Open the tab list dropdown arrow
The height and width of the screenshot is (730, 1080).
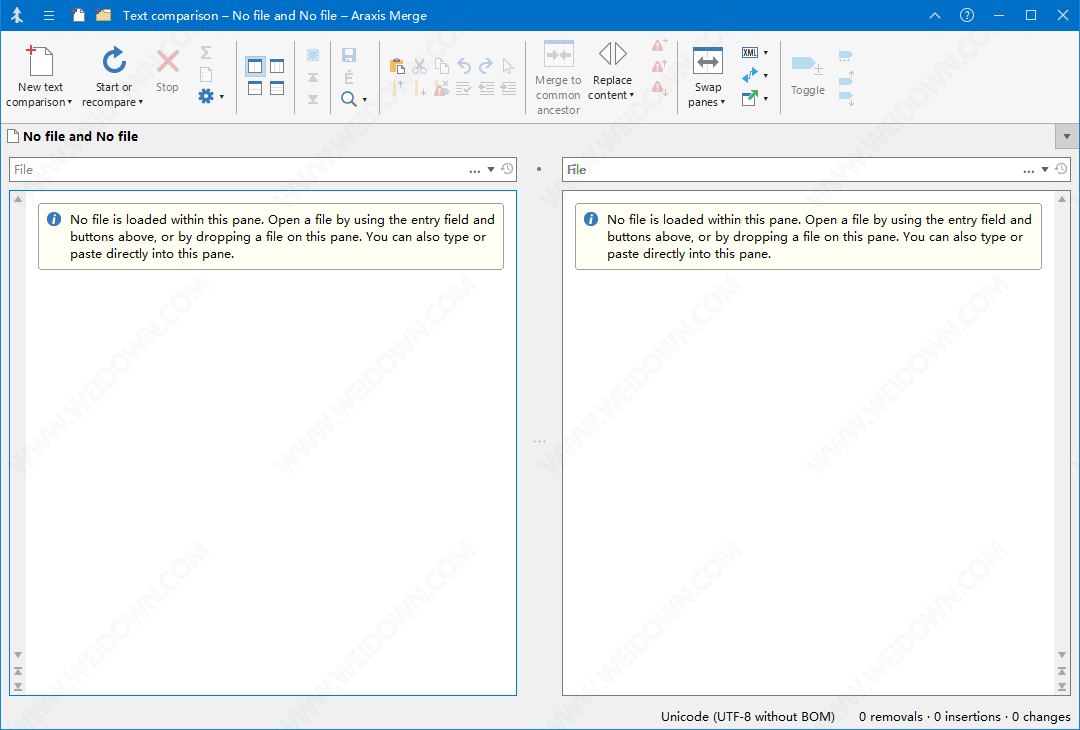click(1067, 136)
